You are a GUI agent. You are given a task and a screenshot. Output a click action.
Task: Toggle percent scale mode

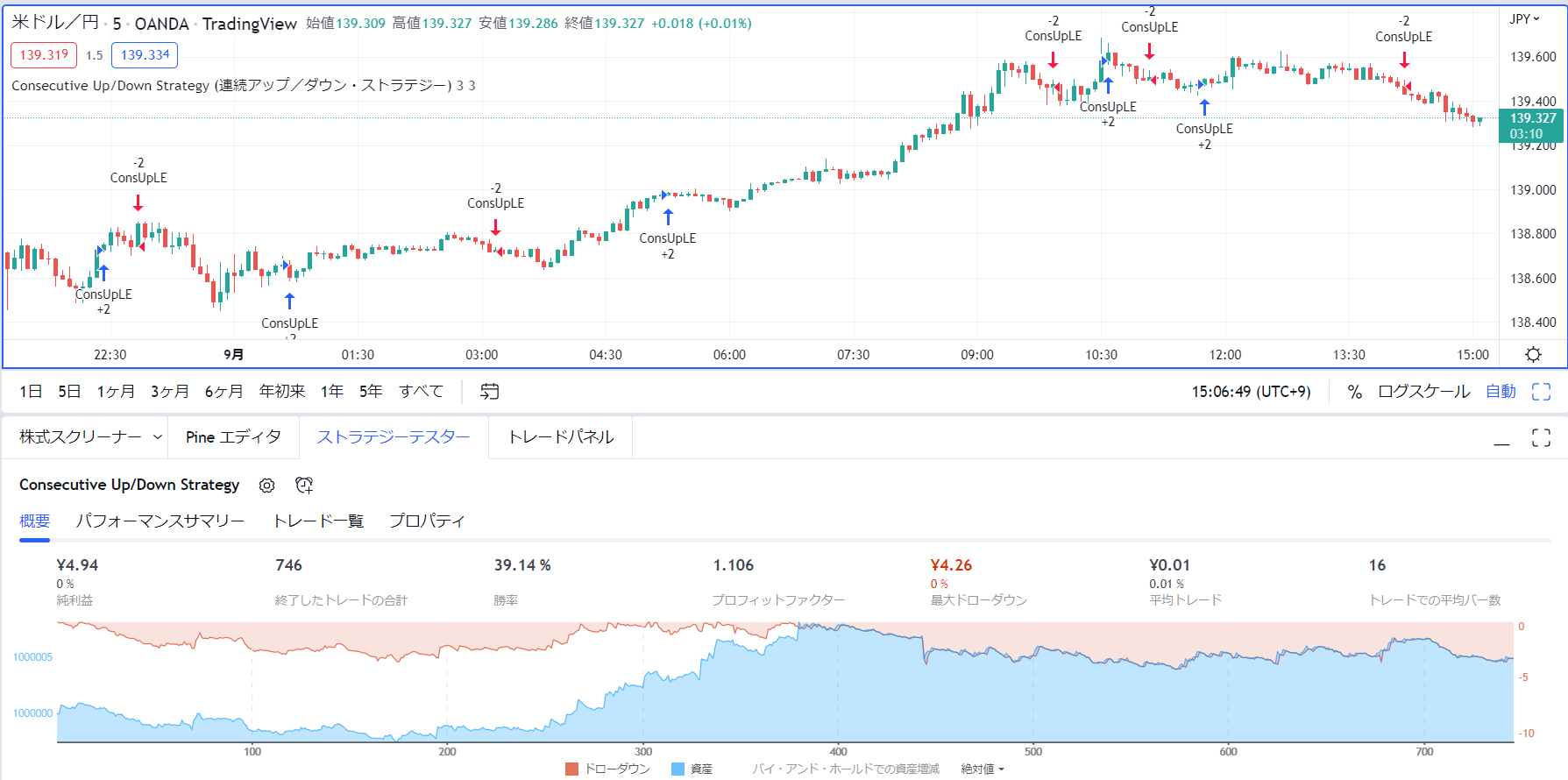[x=1355, y=392]
